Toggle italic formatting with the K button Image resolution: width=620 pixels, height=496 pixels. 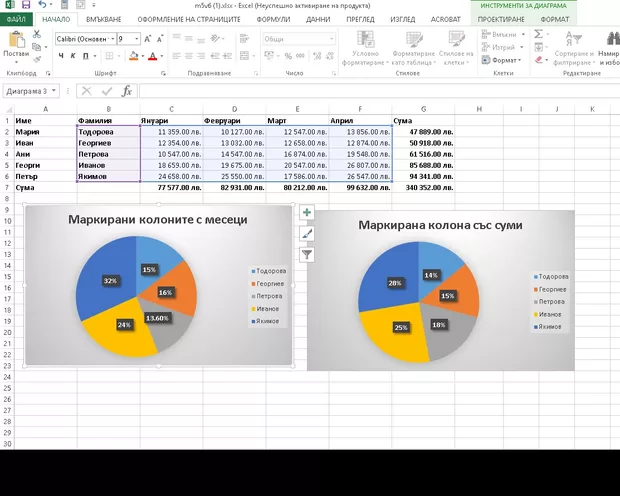(x=74, y=56)
